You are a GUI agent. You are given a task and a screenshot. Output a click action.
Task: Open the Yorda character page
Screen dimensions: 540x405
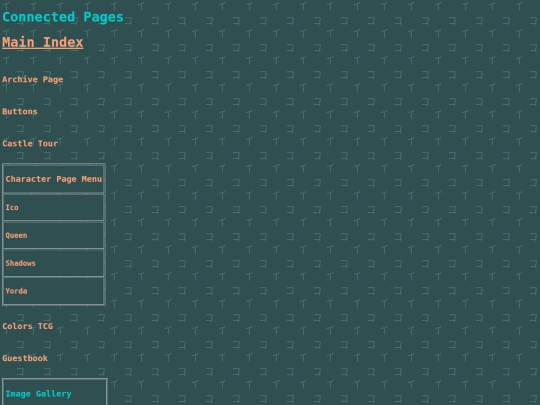coord(16,291)
